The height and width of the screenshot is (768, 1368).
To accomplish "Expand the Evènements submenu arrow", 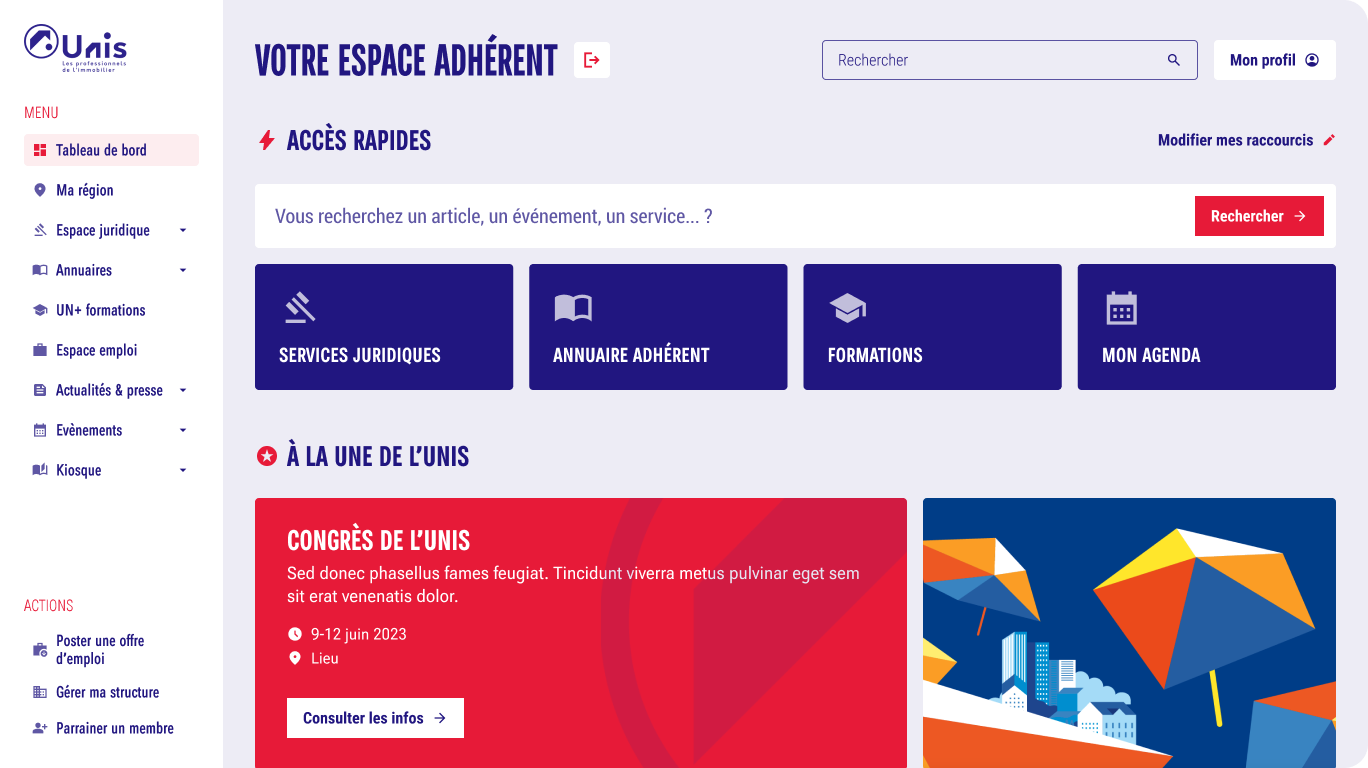I will [183, 430].
